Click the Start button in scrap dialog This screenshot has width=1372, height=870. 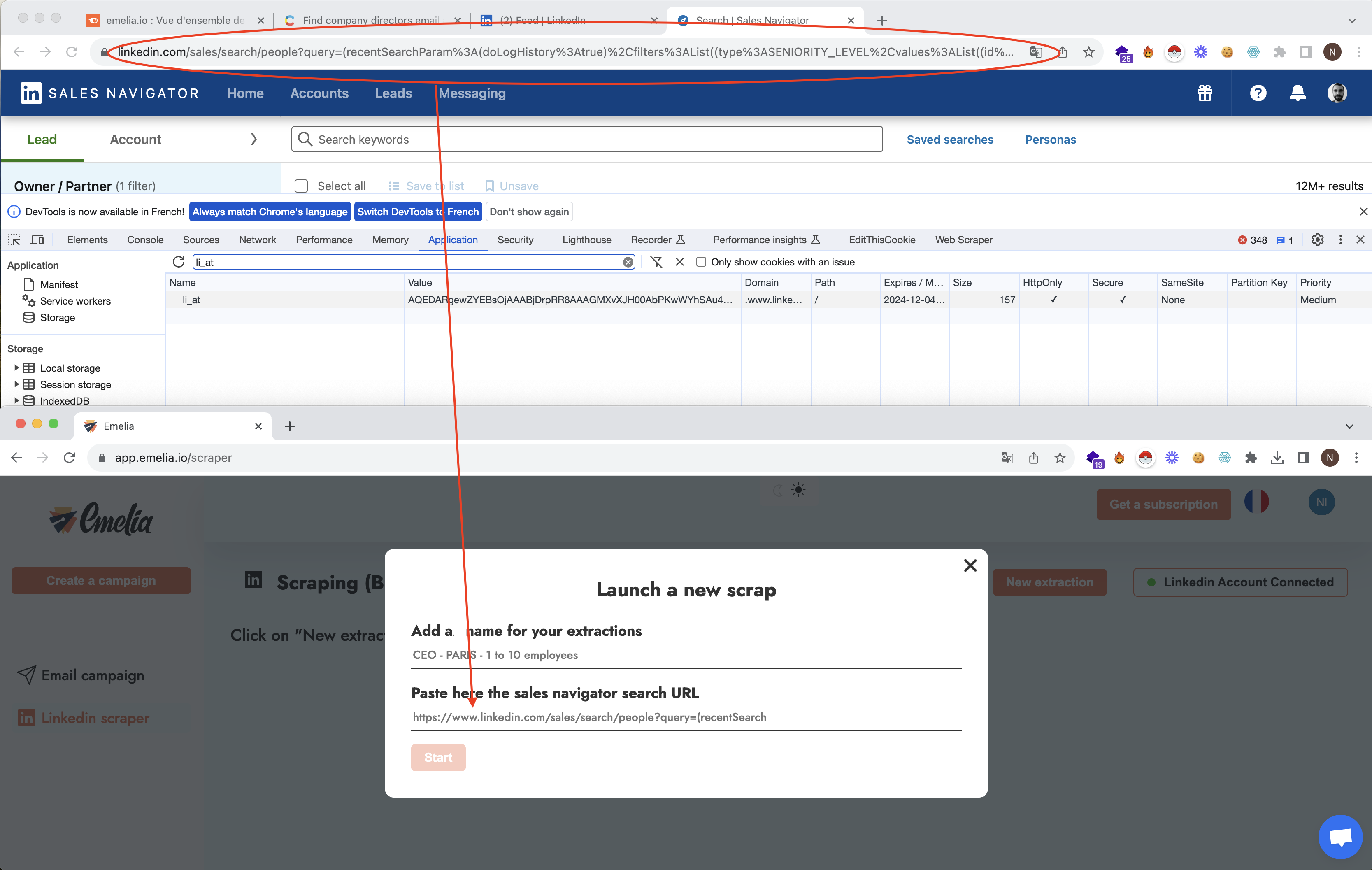pyautogui.click(x=438, y=757)
